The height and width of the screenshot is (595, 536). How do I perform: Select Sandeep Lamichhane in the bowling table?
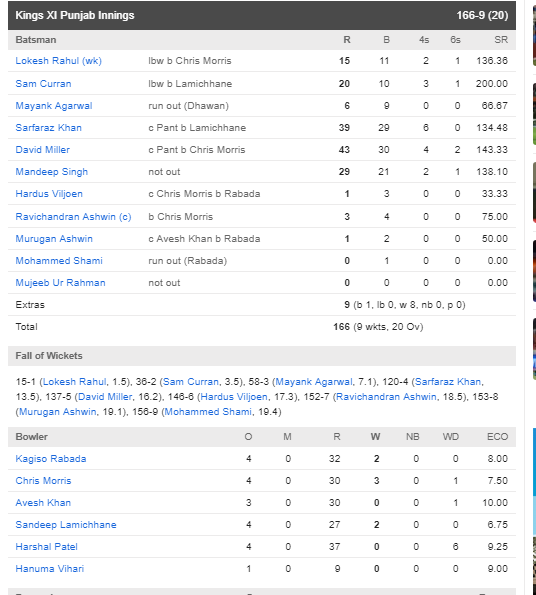[x=66, y=524]
